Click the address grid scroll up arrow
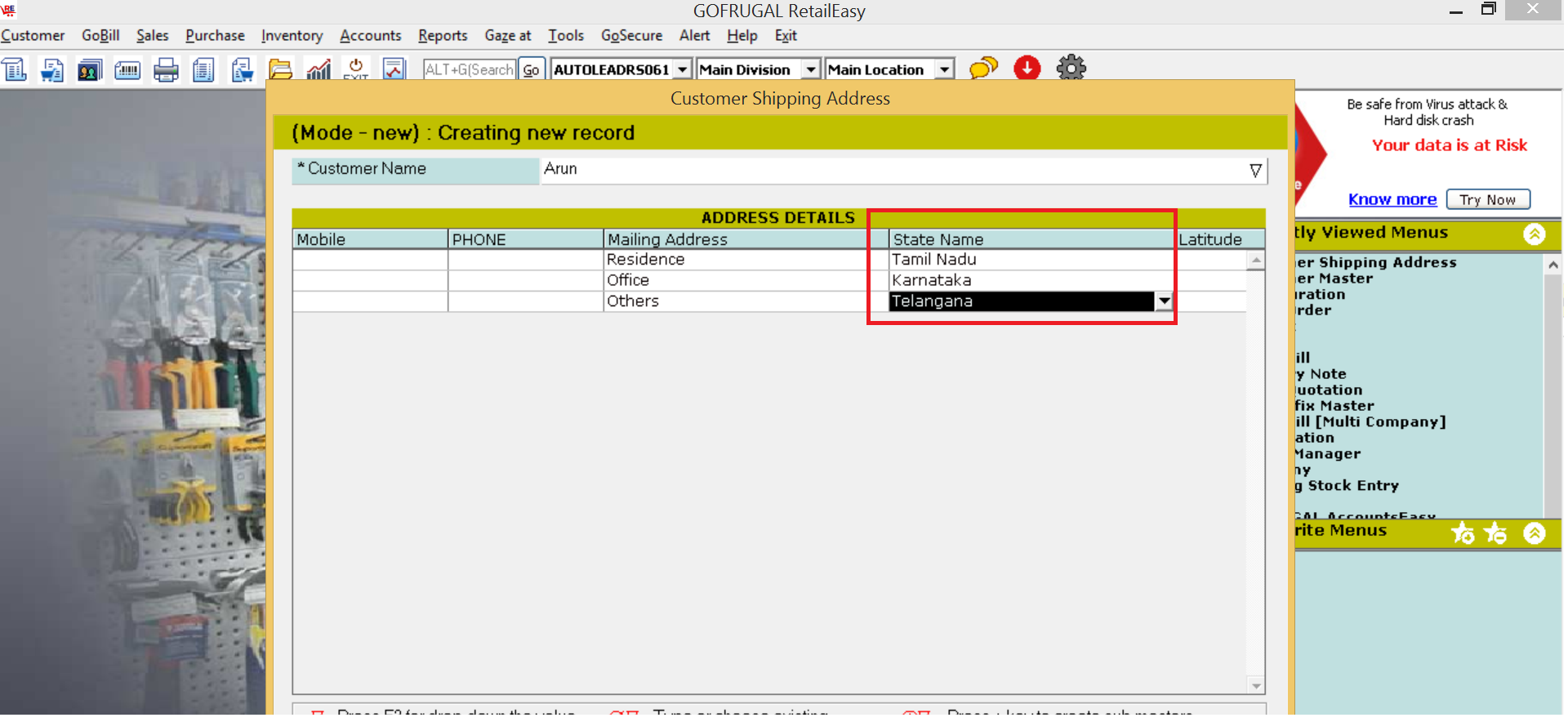Screen dimensions: 1568x722 [x=1256, y=261]
